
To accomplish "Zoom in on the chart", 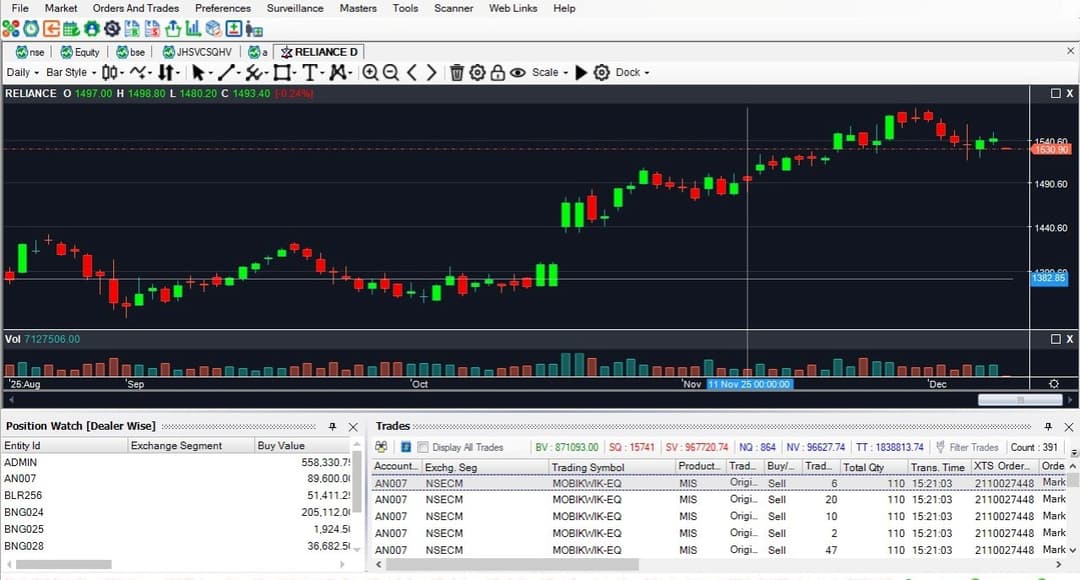I will 371,72.
